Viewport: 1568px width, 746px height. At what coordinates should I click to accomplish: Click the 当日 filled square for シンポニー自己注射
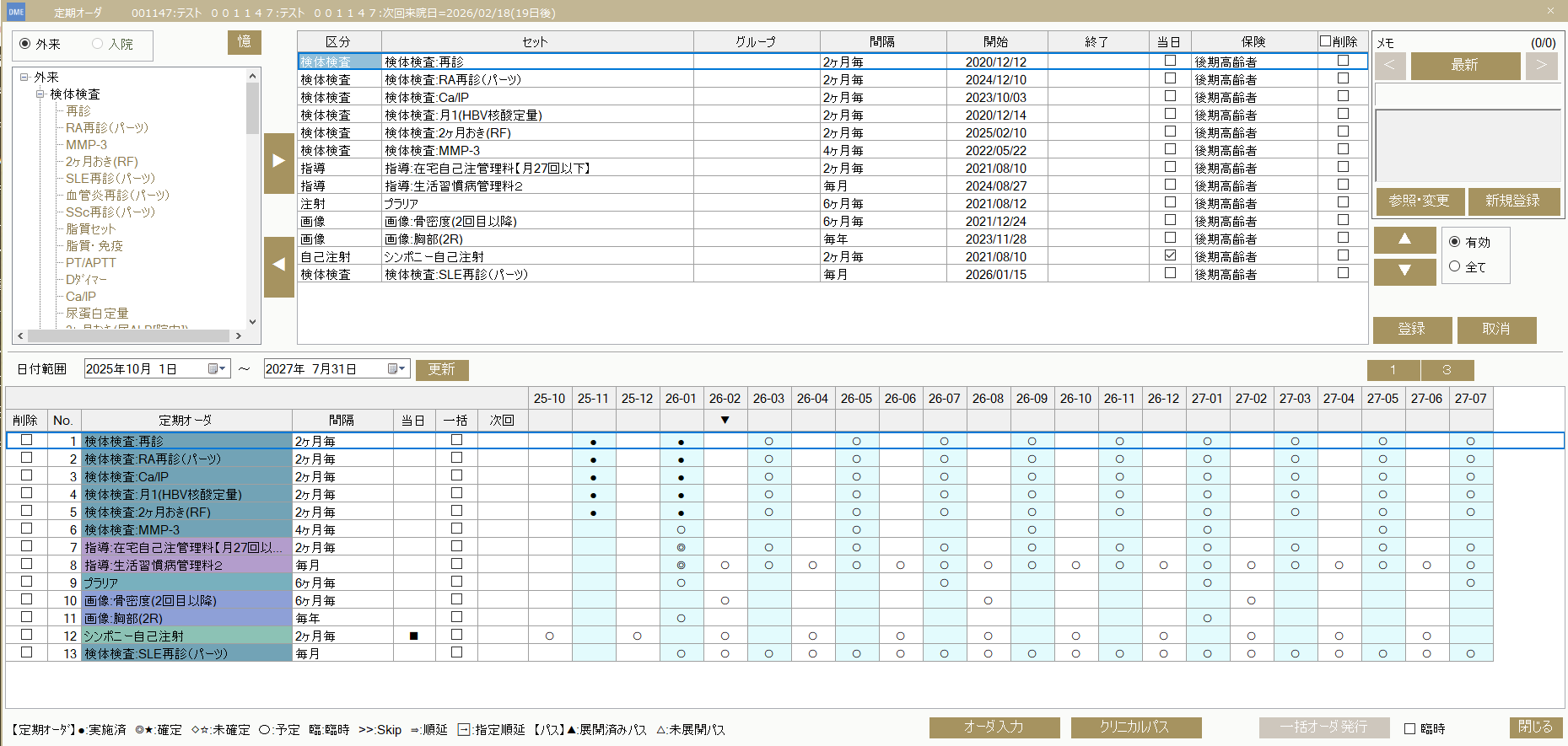tap(413, 636)
